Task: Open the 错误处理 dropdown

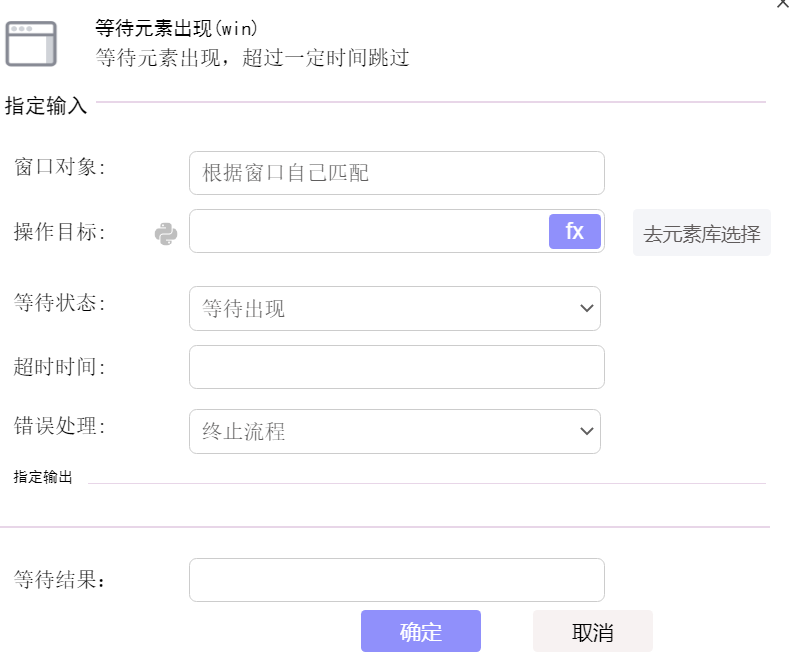Action: (394, 431)
